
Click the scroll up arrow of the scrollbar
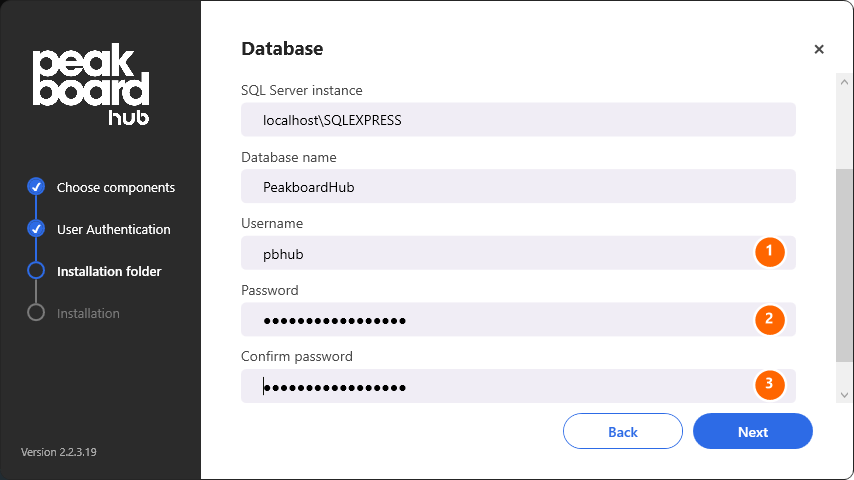coord(844,82)
